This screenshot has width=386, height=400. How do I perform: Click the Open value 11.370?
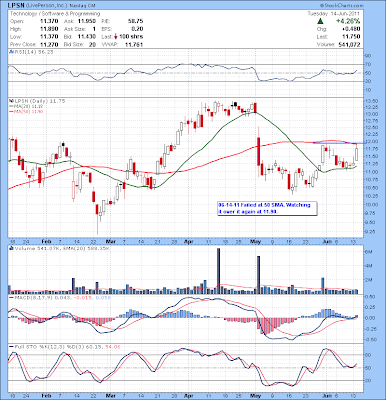tap(49, 21)
